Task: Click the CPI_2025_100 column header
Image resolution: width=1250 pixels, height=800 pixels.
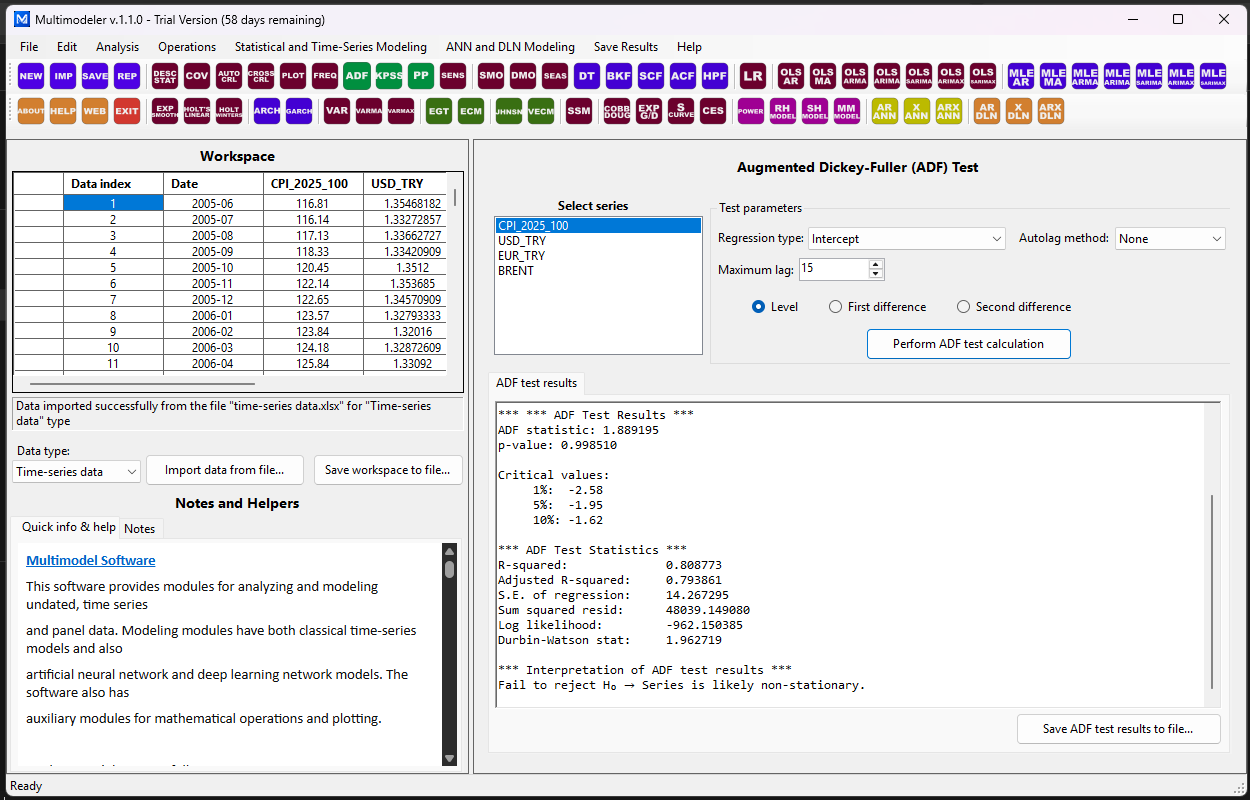Action: (313, 184)
